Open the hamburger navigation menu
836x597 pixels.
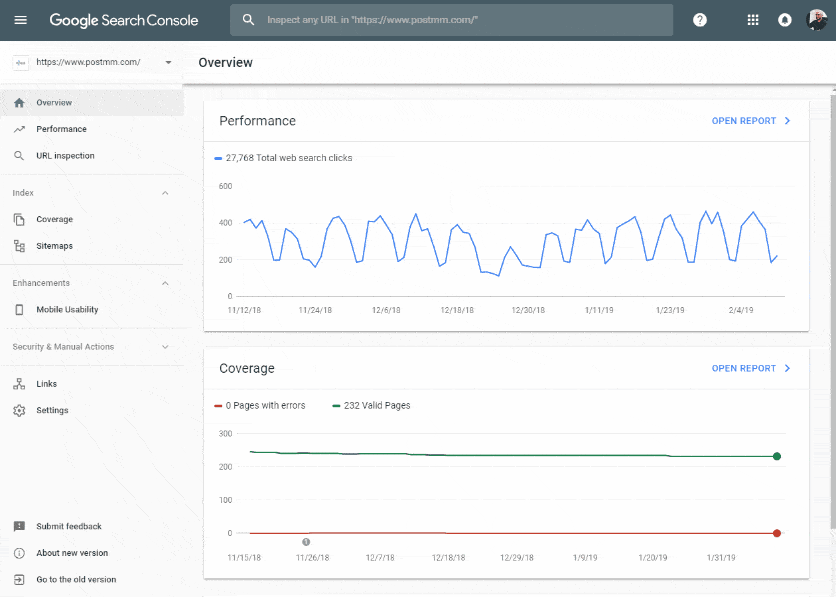[20, 20]
